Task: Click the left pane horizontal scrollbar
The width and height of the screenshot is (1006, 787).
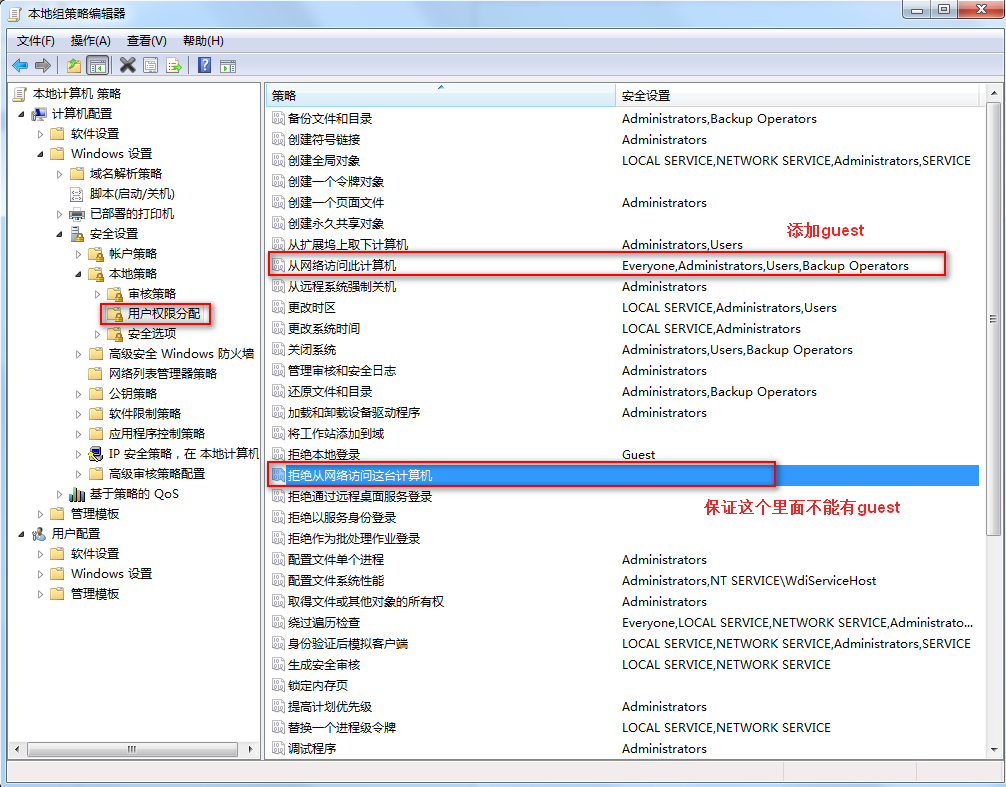Action: (x=130, y=749)
